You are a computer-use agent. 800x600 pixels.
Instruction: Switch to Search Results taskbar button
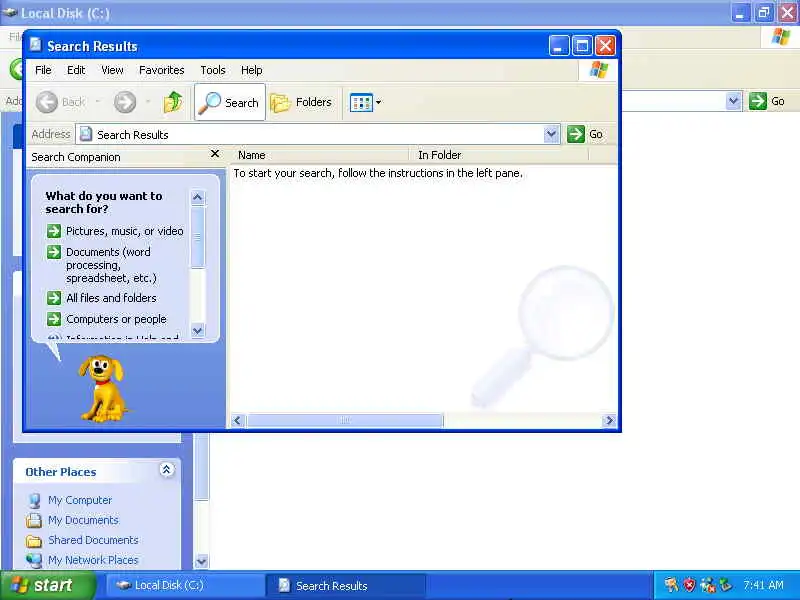[x=345, y=585]
